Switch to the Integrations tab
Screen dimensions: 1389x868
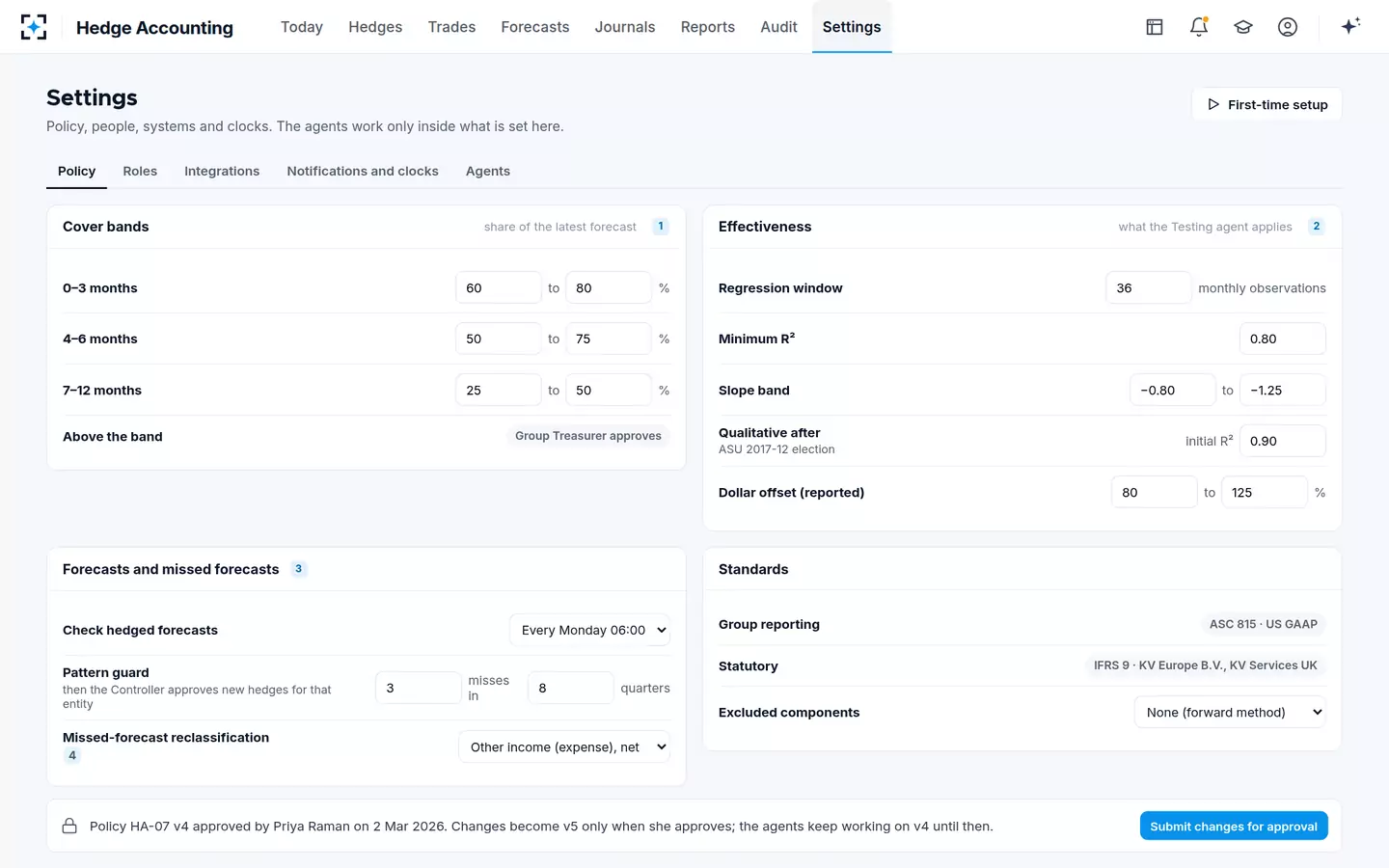point(222,171)
